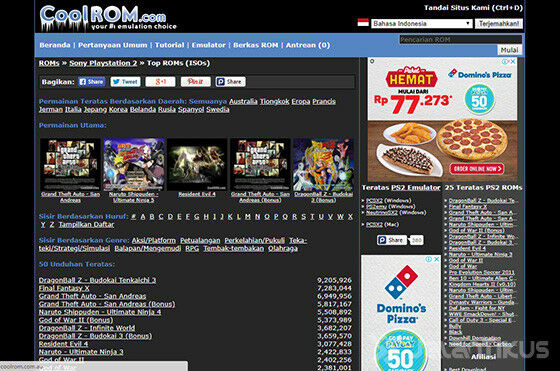Viewport: 560px width, 371px height.
Task: Click Sony Playstation 2 breadcrumb link
Action: pyautogui.click(x=103, y=63)
